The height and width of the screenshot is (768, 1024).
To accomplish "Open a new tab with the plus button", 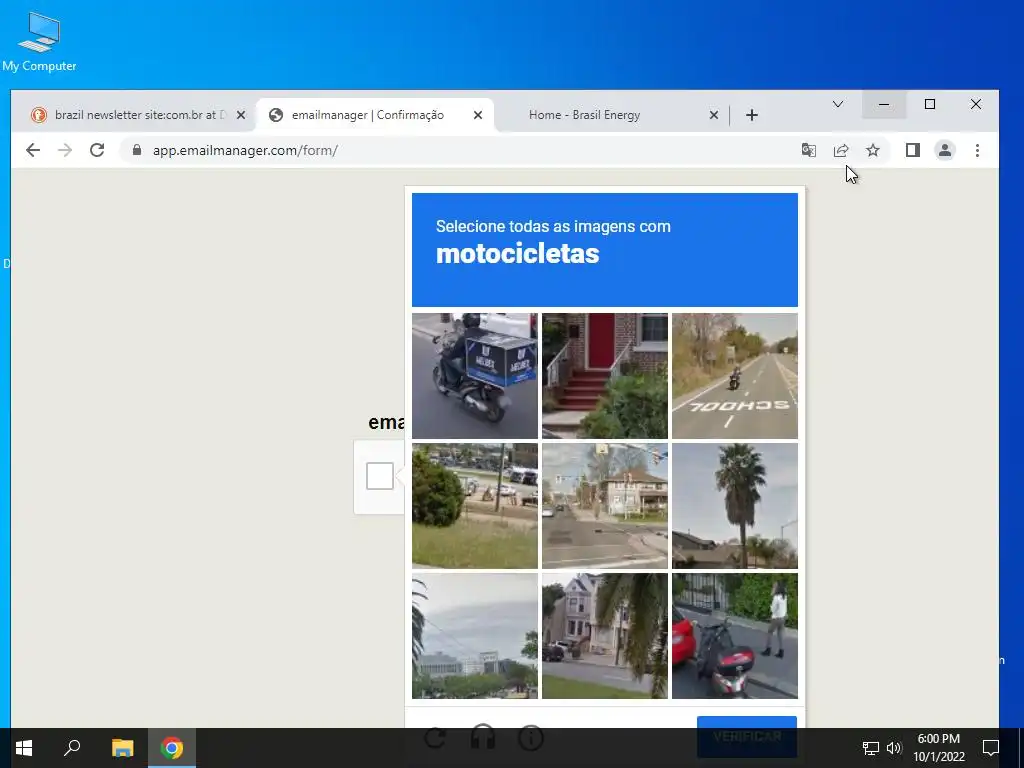I will pos(752,115).
